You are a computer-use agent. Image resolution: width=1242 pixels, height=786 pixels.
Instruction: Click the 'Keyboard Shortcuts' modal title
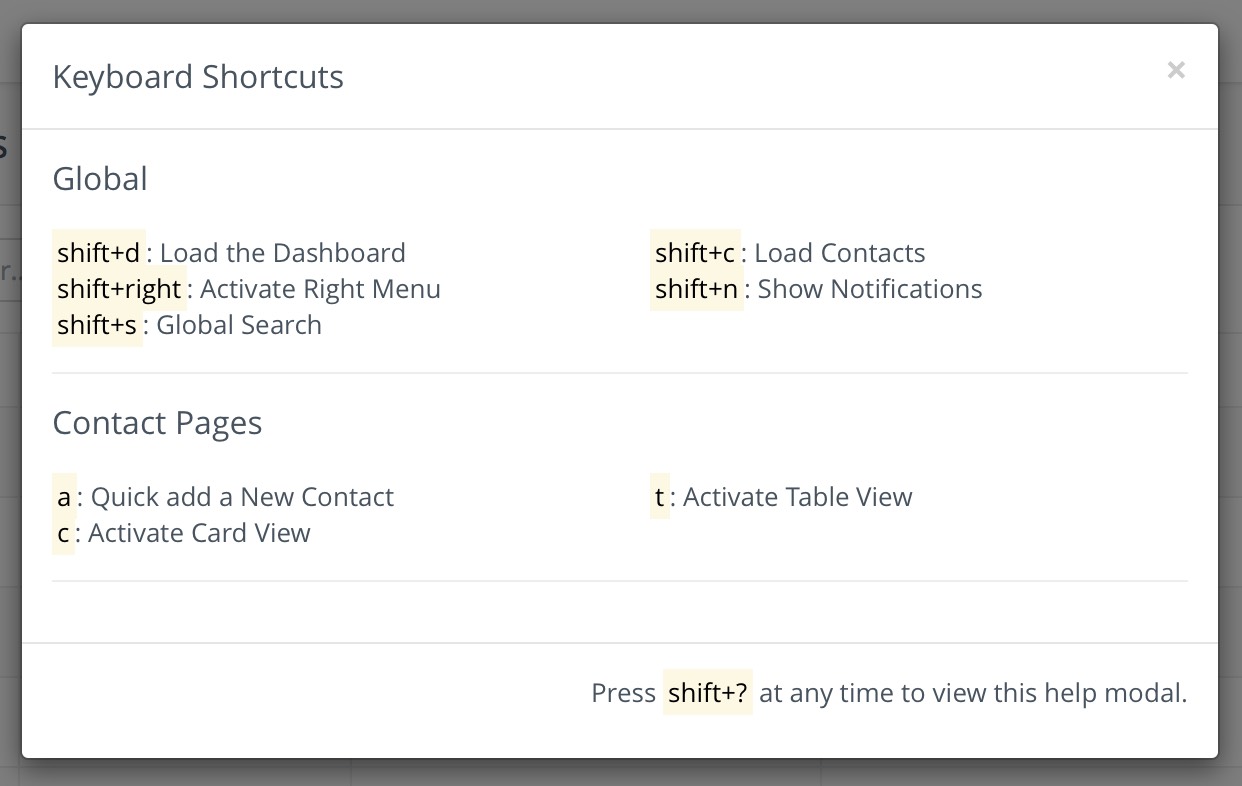(x=197, y=76)
